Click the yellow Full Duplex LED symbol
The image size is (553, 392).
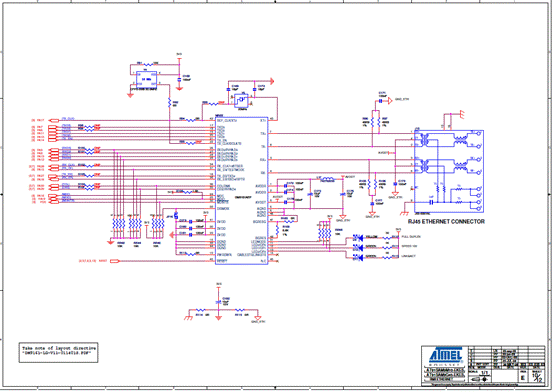(x=358, y=238)
